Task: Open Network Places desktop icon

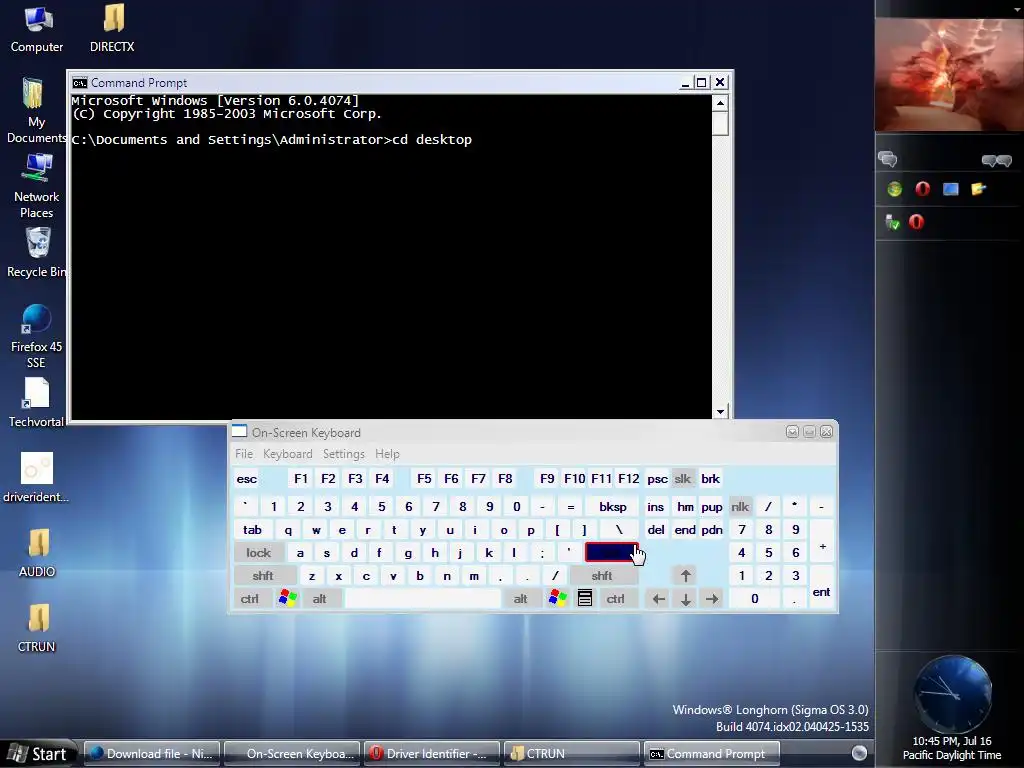Action: pos(37,185)
